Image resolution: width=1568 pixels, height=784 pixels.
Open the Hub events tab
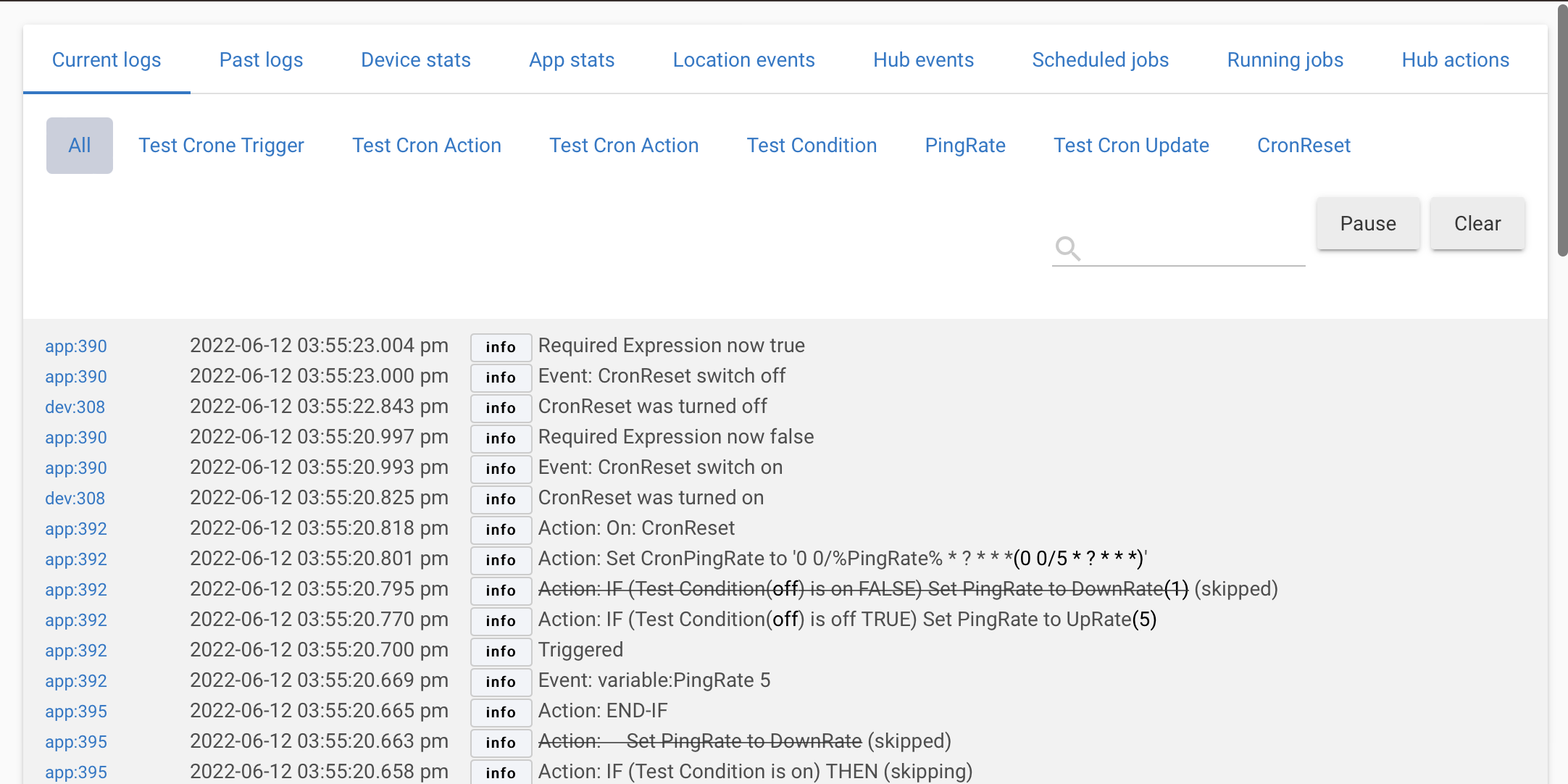(x=923, y=60)
